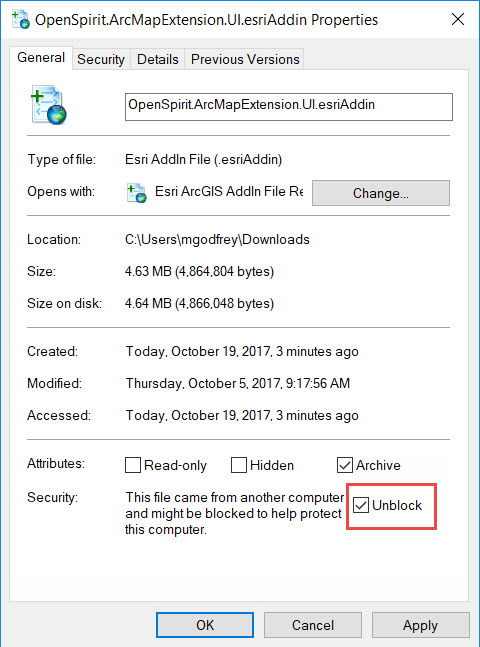Click the esriAddin icon in the title bar
The width and height of the screenshot is (480, 647).
click(x=21, y=19)
